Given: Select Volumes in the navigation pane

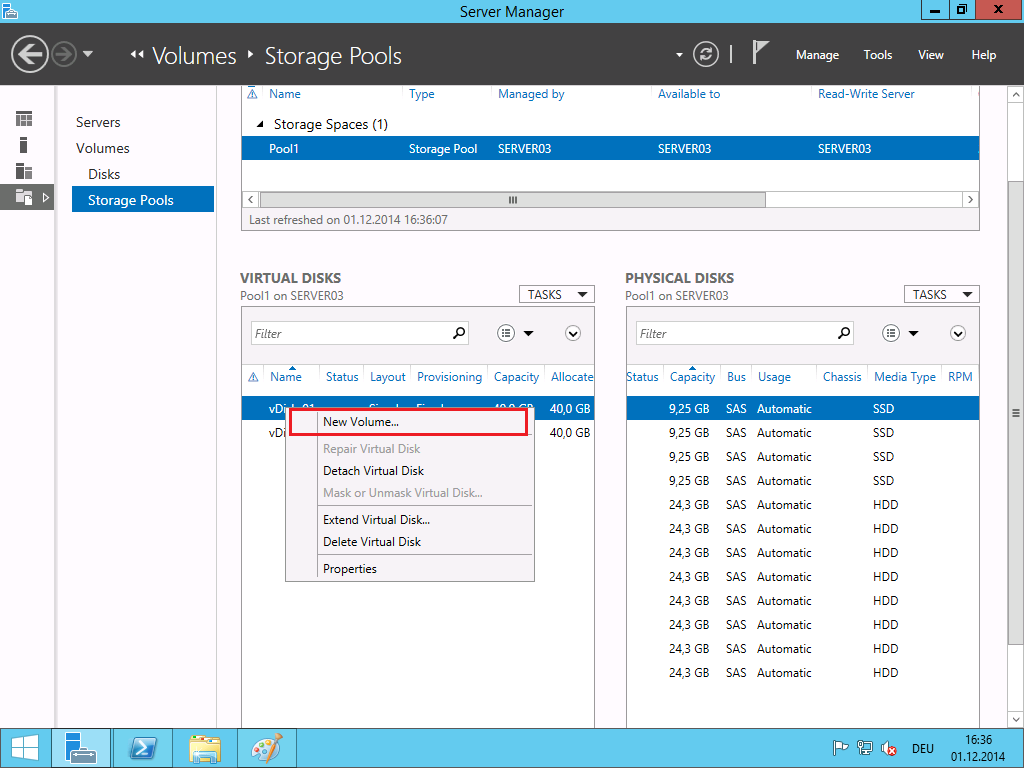Looking at the screenshot, I should [103, 148].
